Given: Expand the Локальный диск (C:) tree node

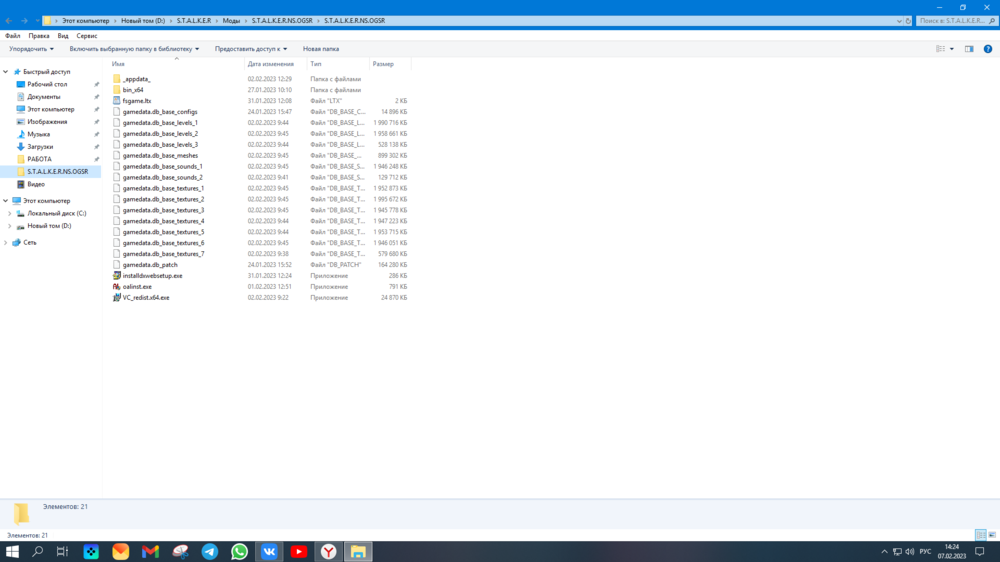Looking at the screenshot, I should (10, 214).
